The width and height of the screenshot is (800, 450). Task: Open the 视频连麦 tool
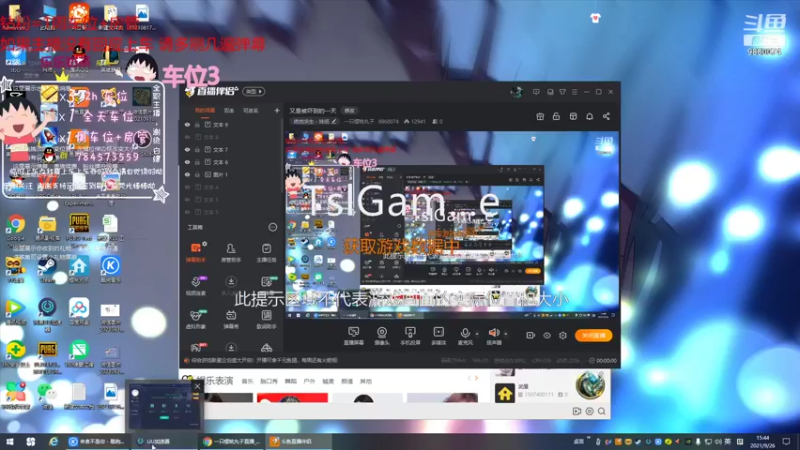click(195, 286)
